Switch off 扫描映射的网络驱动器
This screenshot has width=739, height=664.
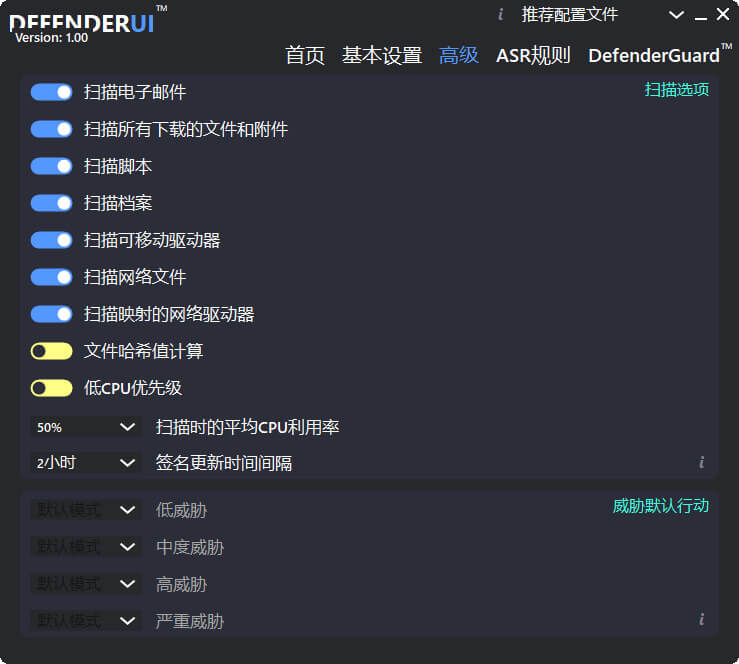[x=51, y=314]
